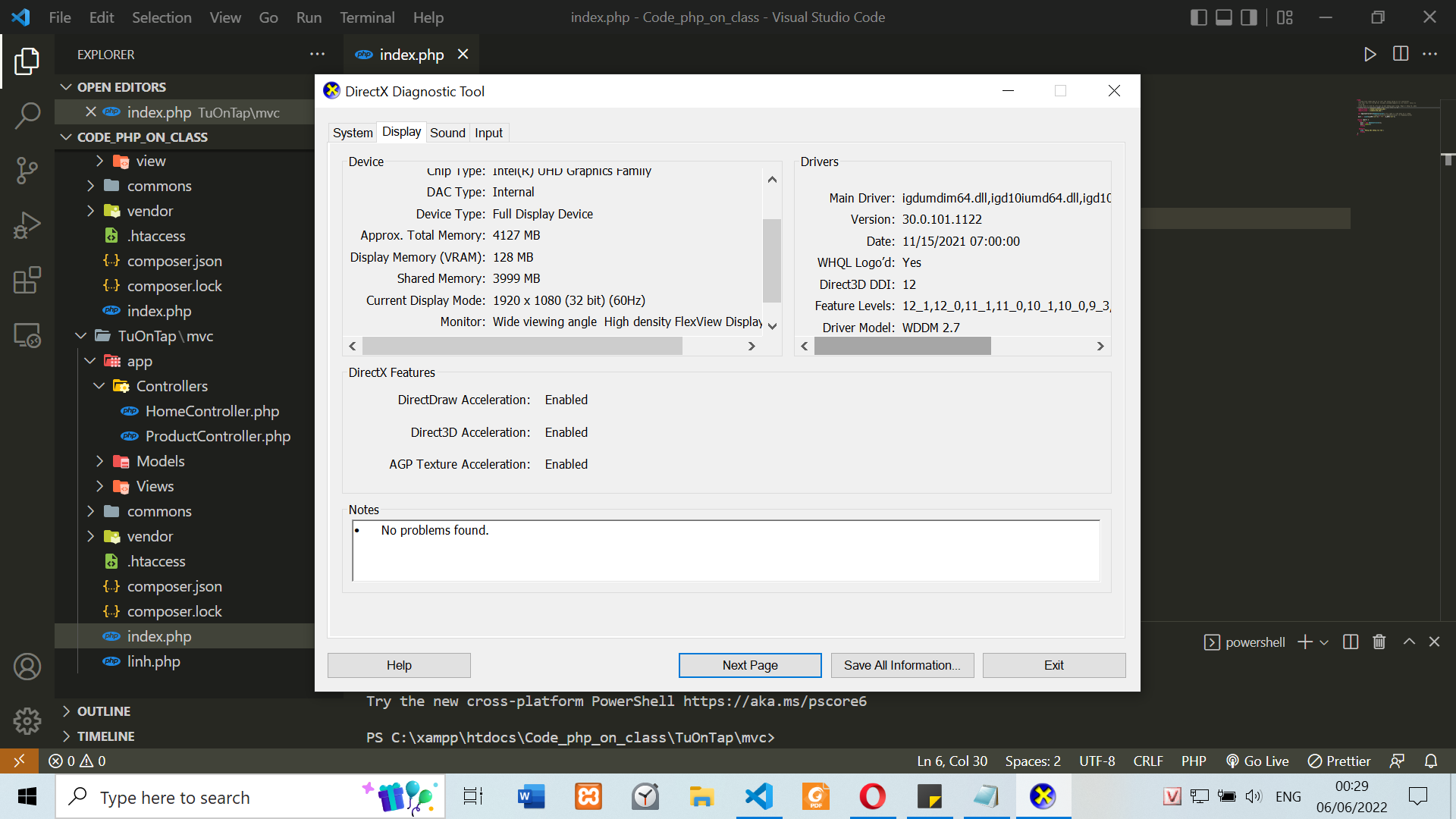Open the remote window indicator
1456x819 pixels.
click(19, 761)
